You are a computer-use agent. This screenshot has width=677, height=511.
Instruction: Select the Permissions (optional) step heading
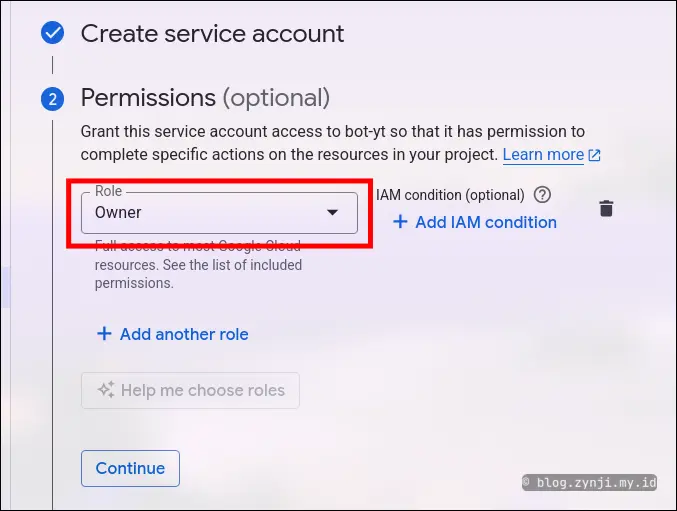coord(205,97)
